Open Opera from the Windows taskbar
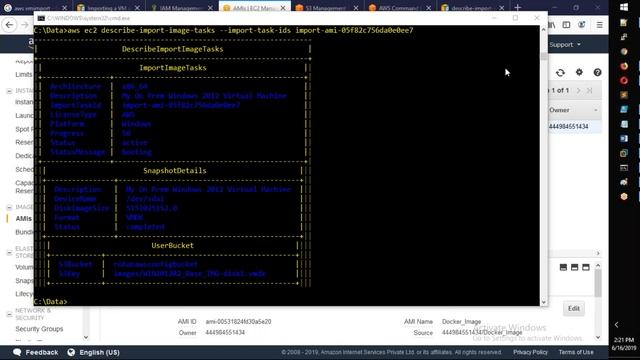Image resolution: width=640 pixels, height=360 pixels. (x=624, y=80)
